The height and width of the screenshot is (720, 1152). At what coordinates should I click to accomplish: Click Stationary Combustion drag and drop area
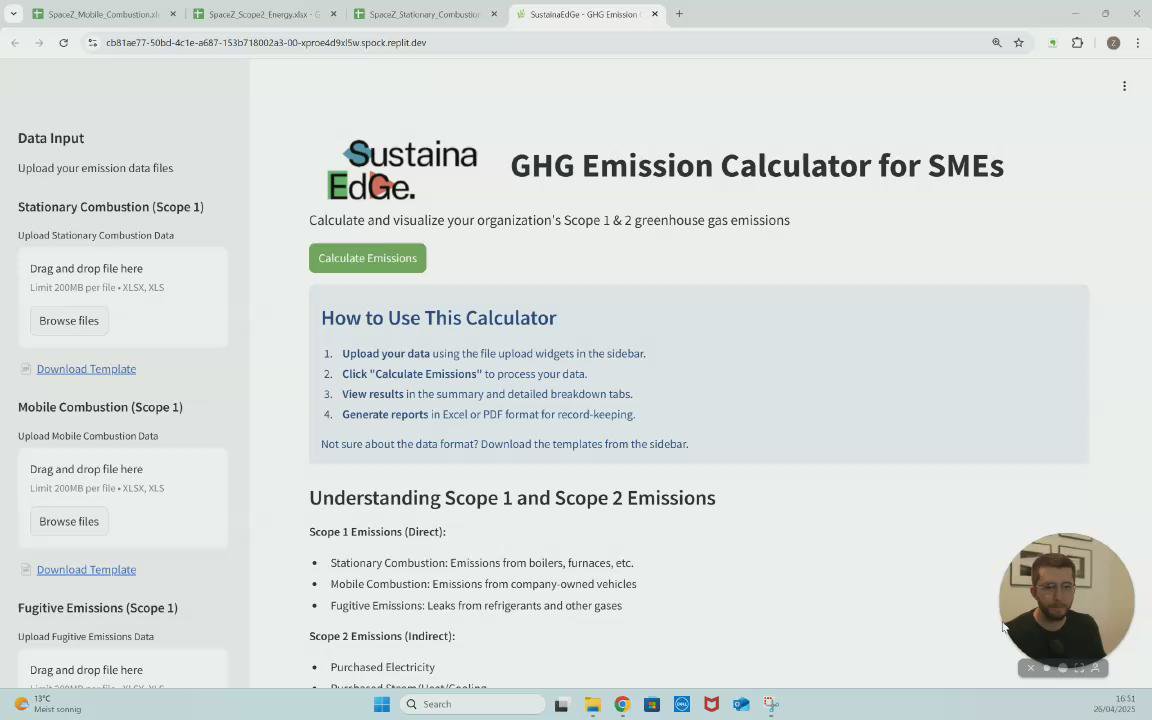(x=123, y=297)
